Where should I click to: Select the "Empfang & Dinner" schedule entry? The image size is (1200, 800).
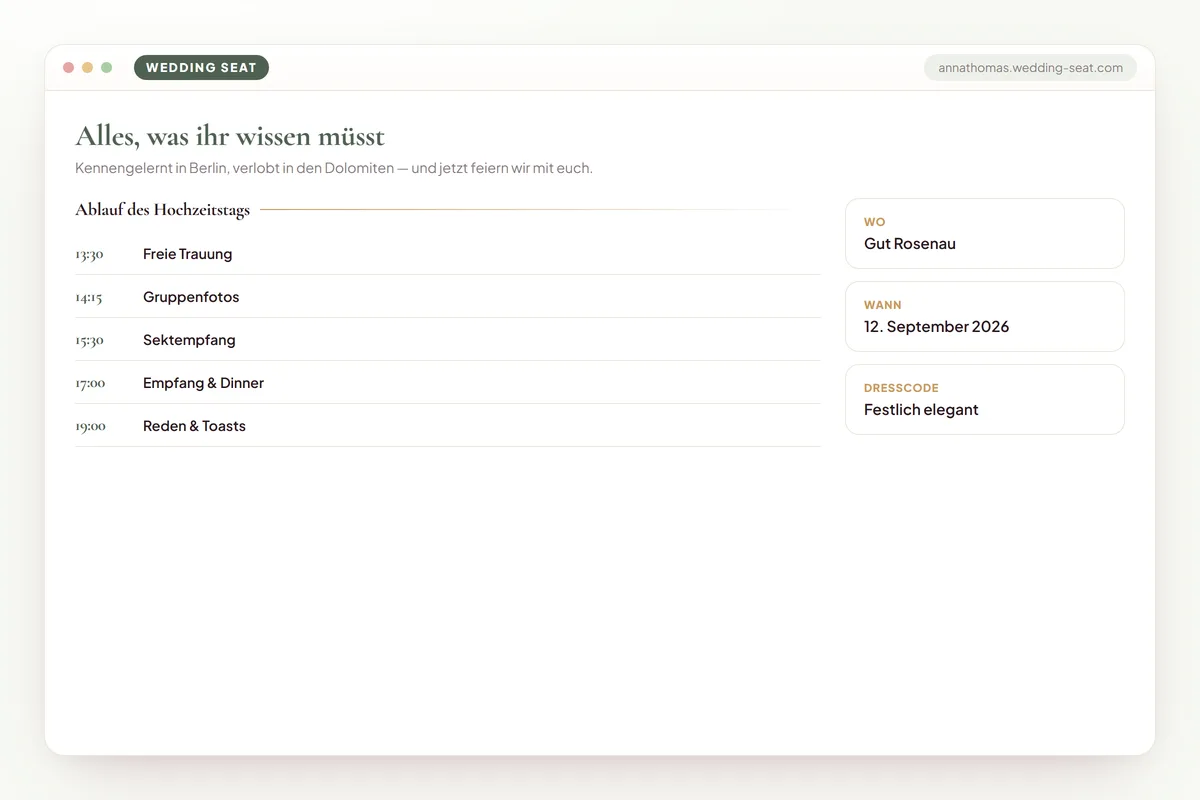448,383
